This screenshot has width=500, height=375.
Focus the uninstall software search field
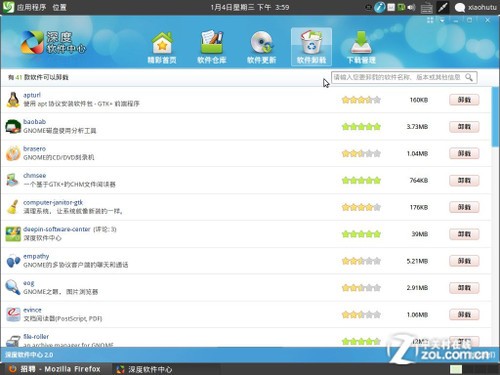tap(404, 77)
